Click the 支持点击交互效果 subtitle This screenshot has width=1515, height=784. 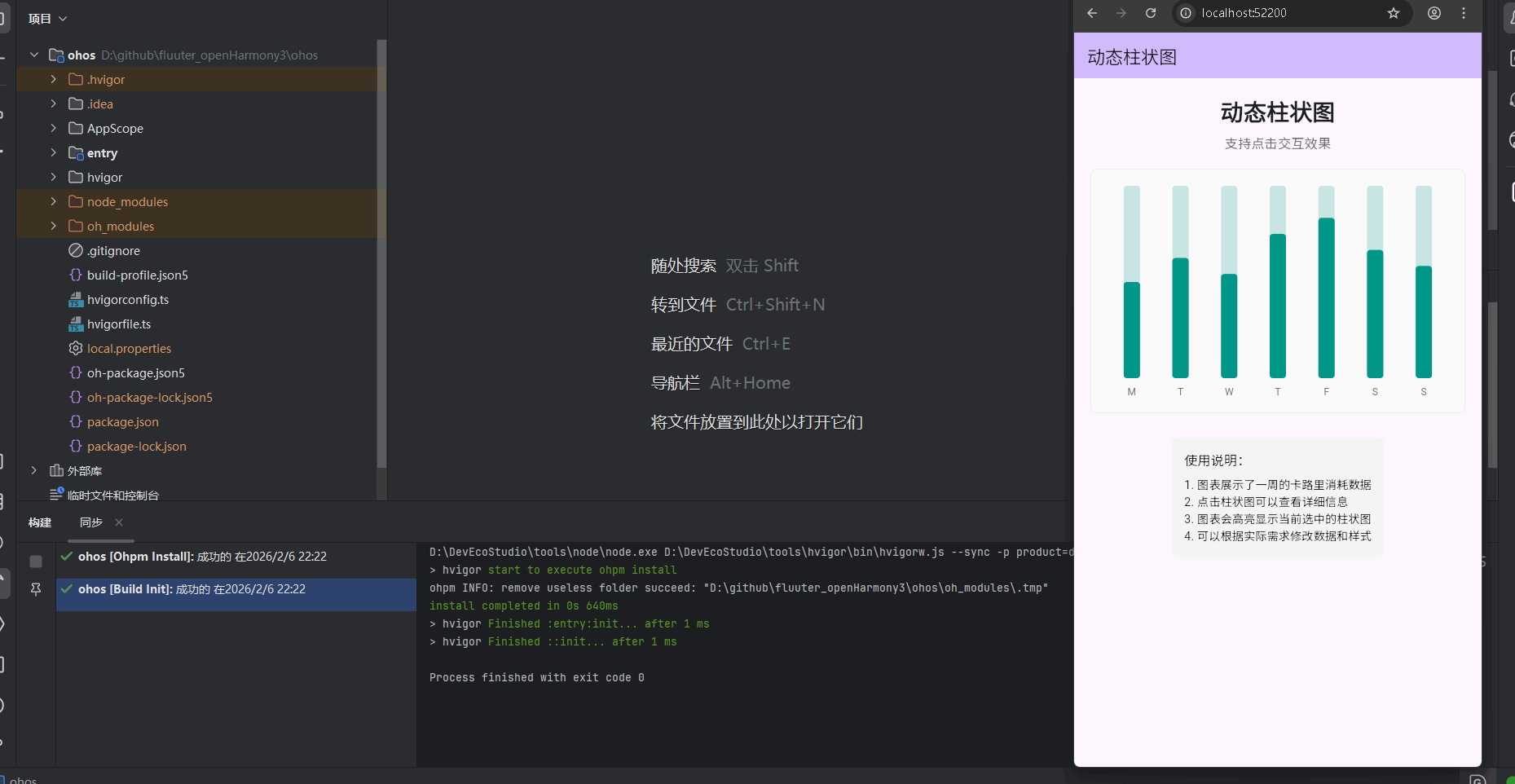coord(1278,143)
